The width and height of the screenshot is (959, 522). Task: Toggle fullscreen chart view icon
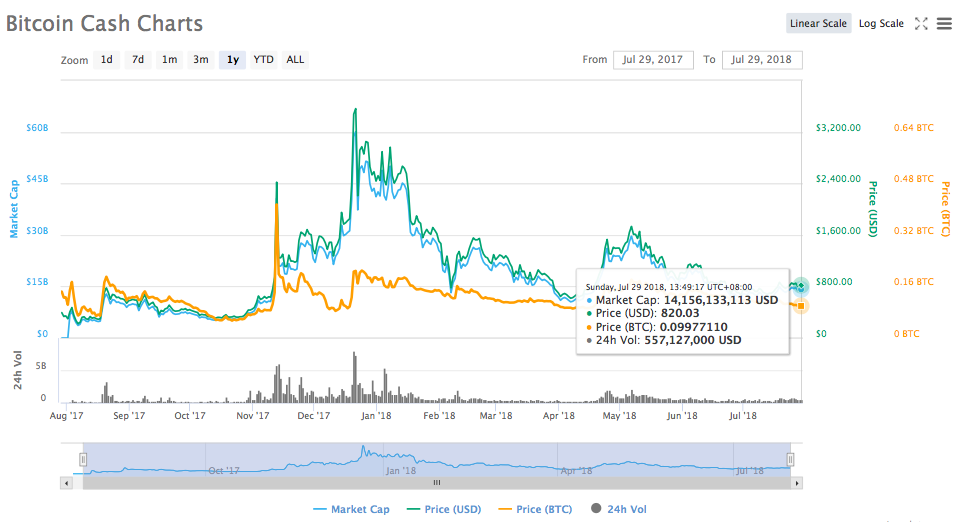click(921, 23)
